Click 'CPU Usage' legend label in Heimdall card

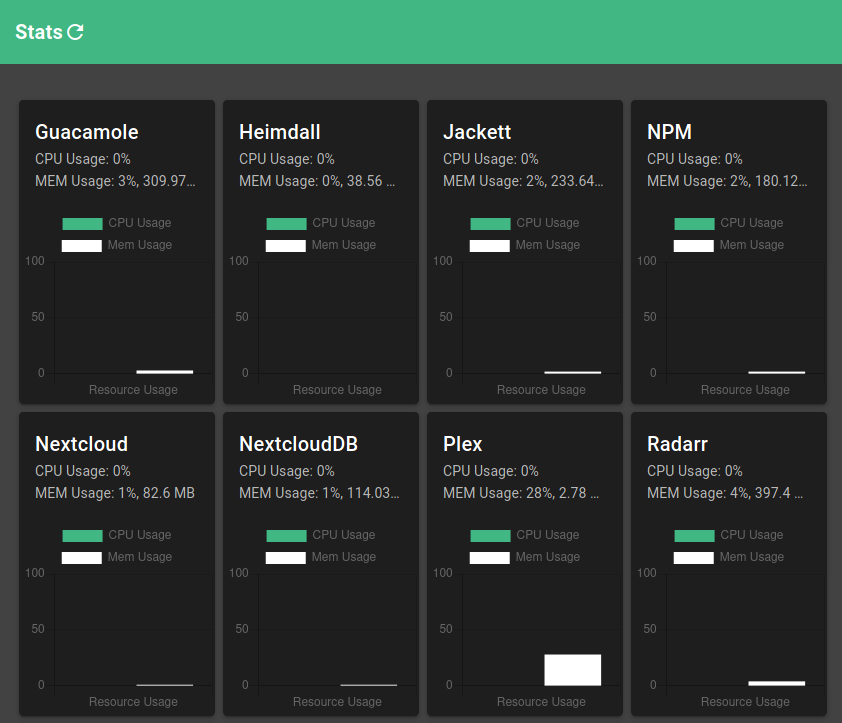tap(344, 223)
